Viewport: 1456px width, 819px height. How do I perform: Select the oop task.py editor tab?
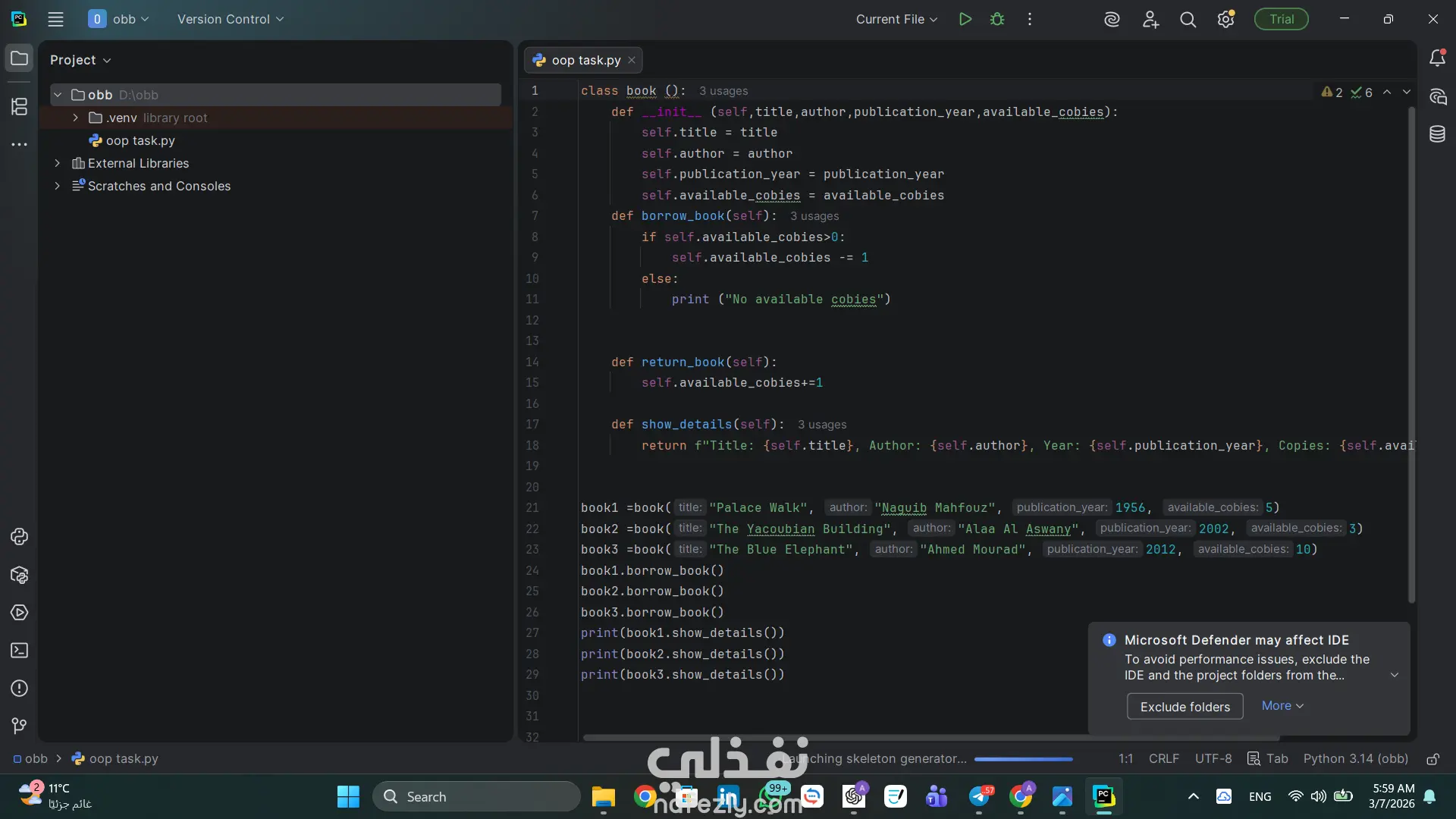(x=585, y=60)
